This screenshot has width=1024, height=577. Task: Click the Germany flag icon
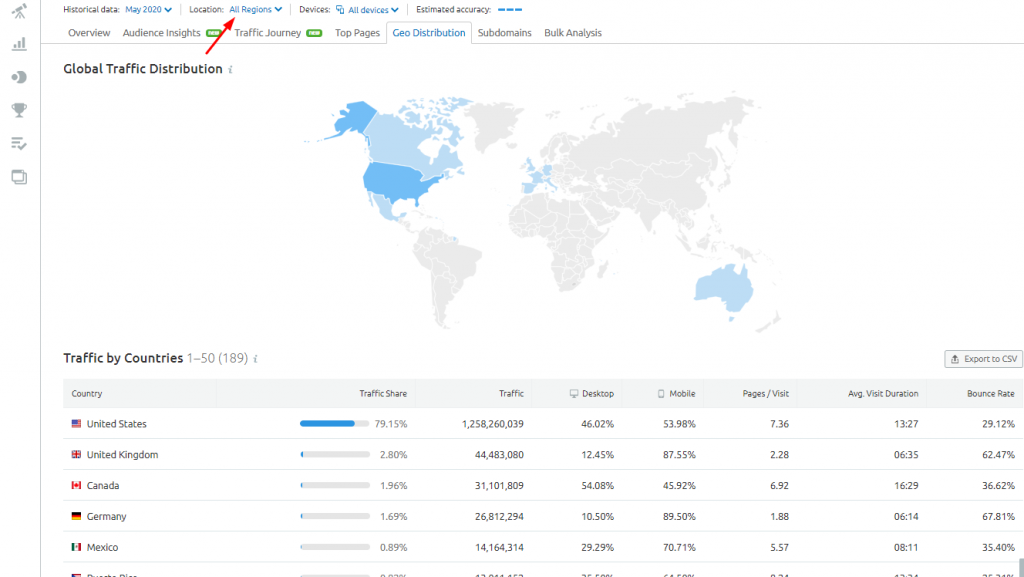(x=76, y=516)
